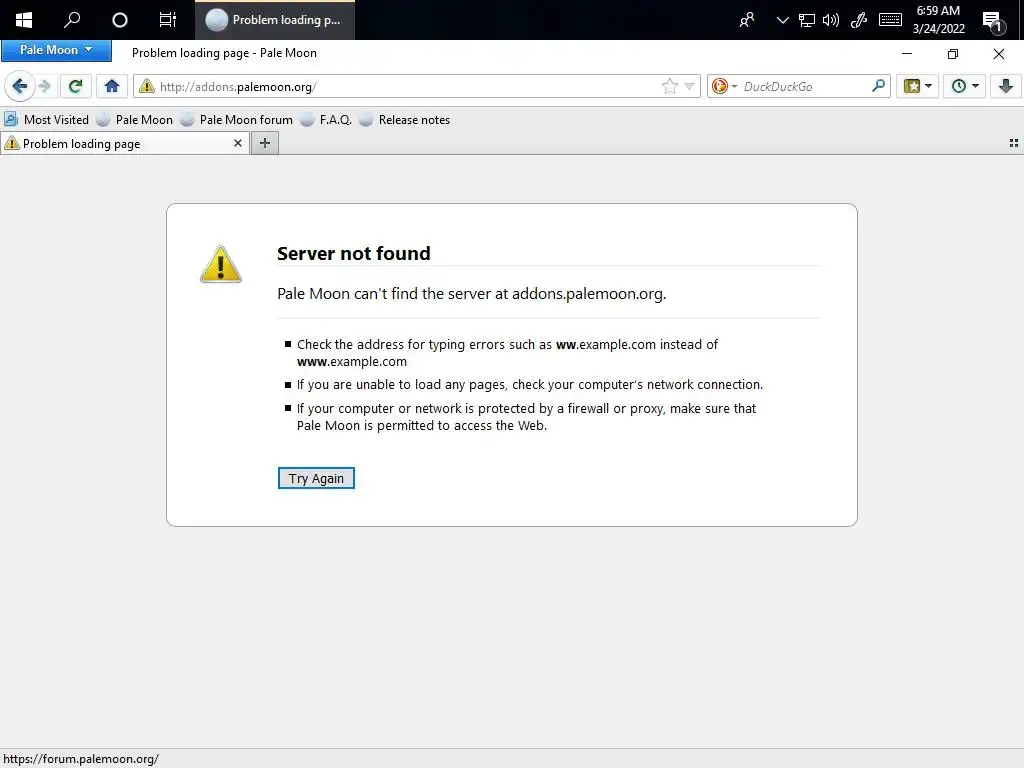Open the Pale Moon application menu

[x=56, y=50]
